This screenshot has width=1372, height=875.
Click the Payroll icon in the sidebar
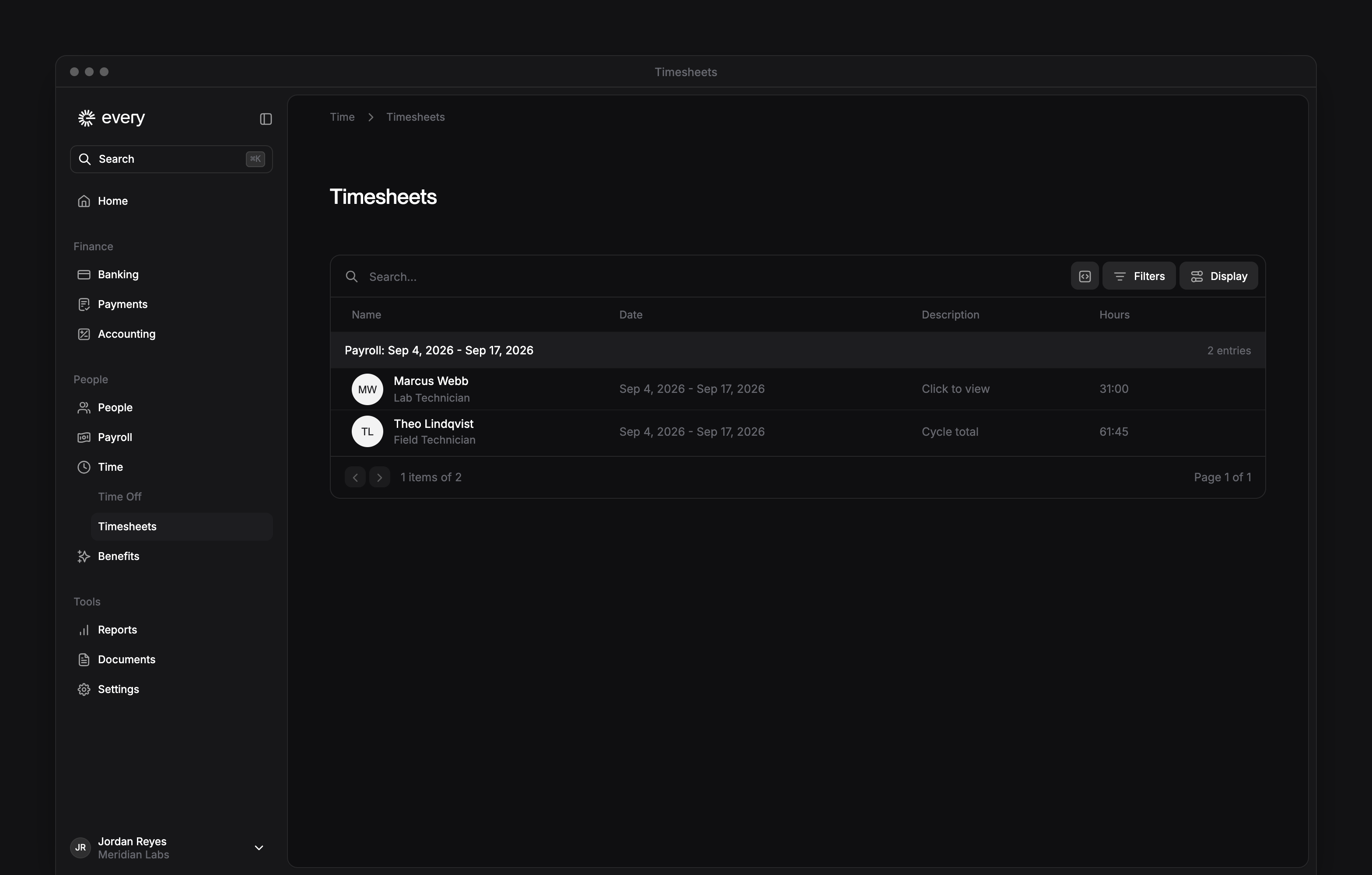84,437
